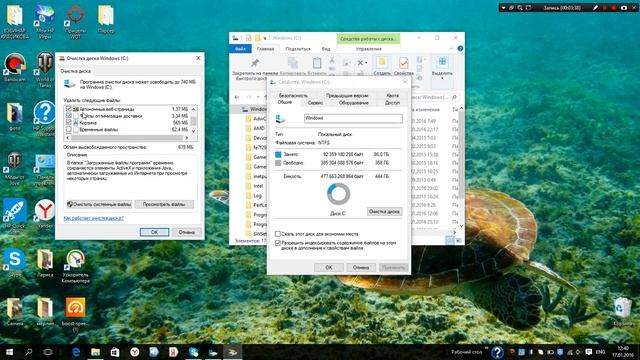This screenshot has height=360, width=640.
Task: Click the pencil draw icon in recorder bar
Action: tap(596, 7)
